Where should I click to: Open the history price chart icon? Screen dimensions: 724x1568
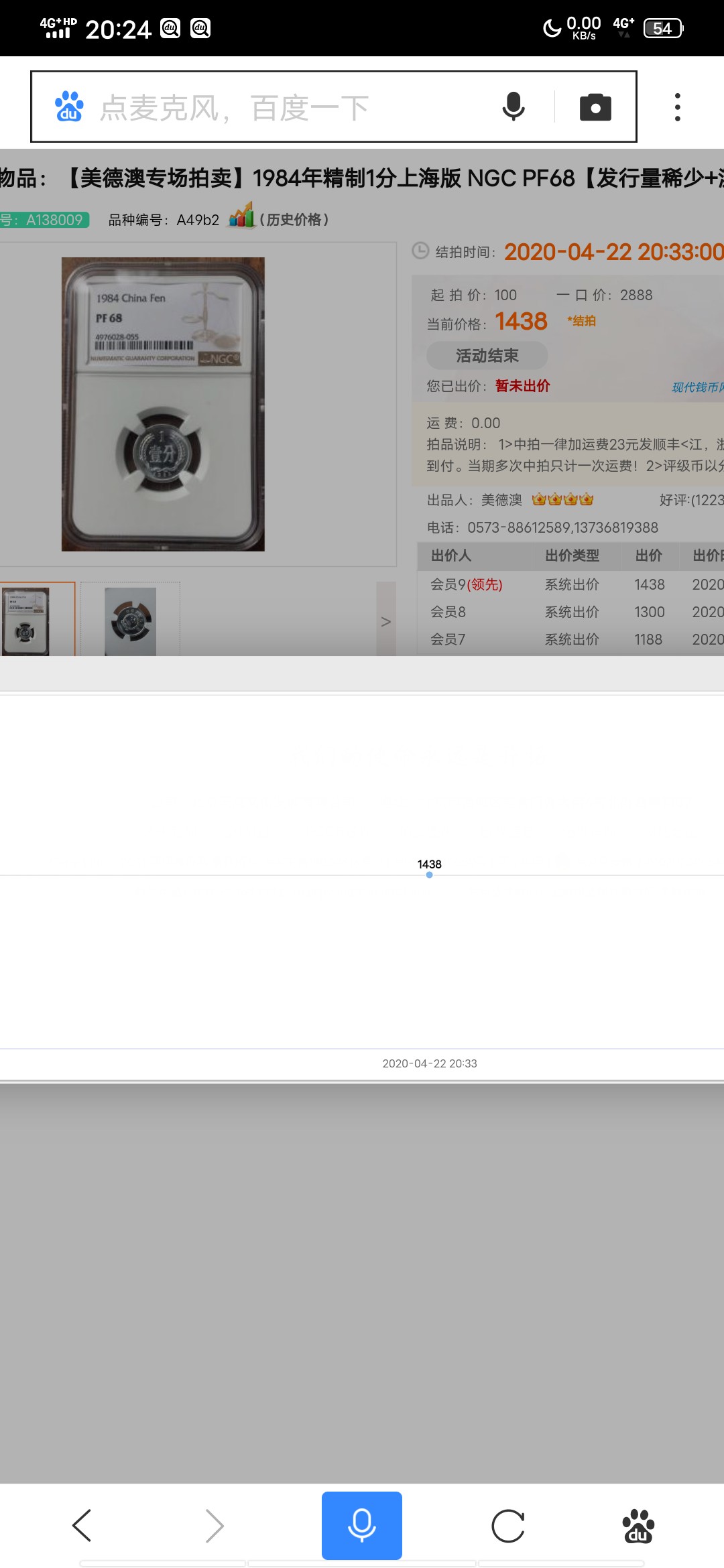(x=241, y=216)
